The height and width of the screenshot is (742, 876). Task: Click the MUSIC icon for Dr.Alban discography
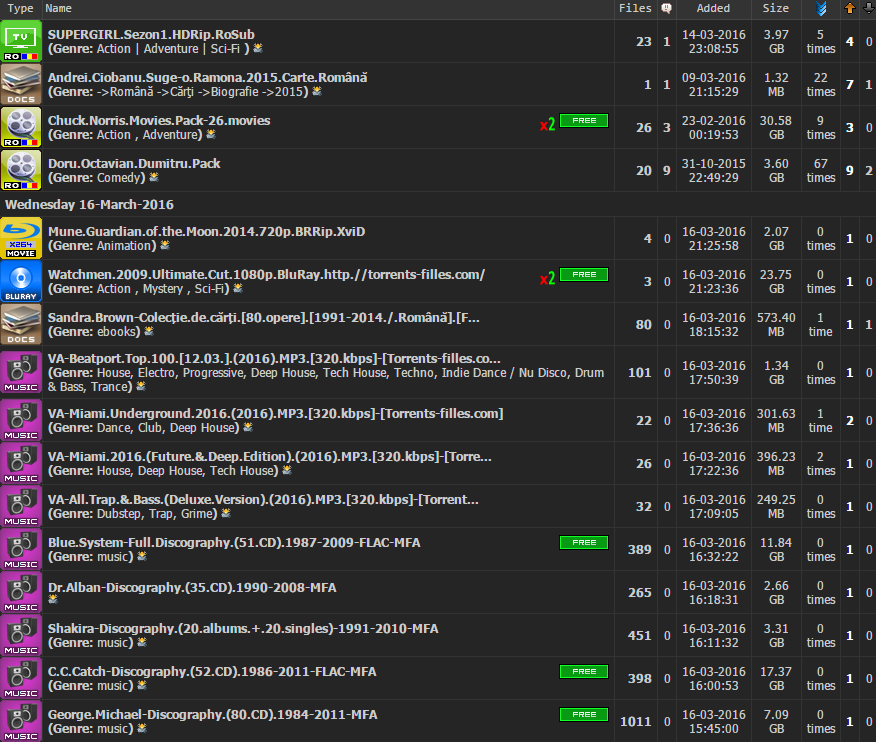point(21,592)
